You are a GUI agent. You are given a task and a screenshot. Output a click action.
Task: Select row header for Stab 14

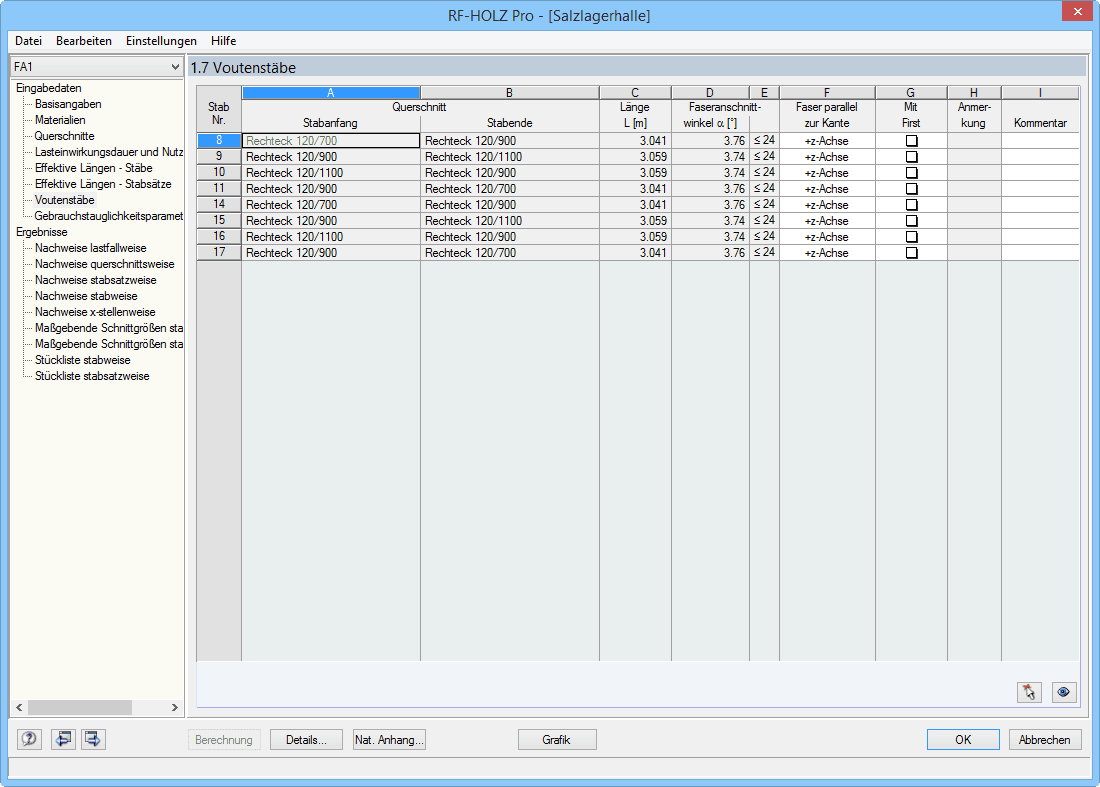pos(219,205)
